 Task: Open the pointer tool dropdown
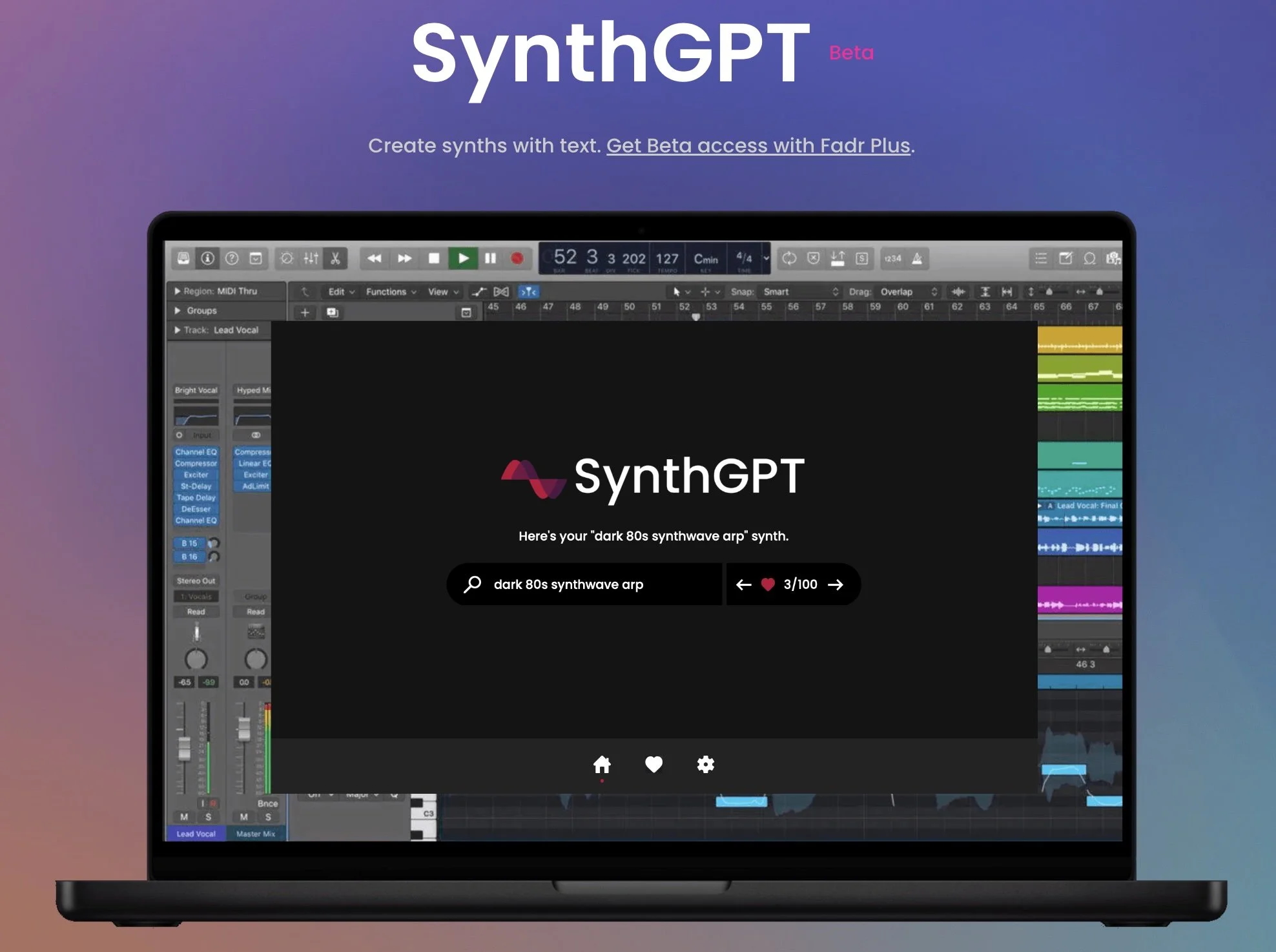tap(681, 292)
